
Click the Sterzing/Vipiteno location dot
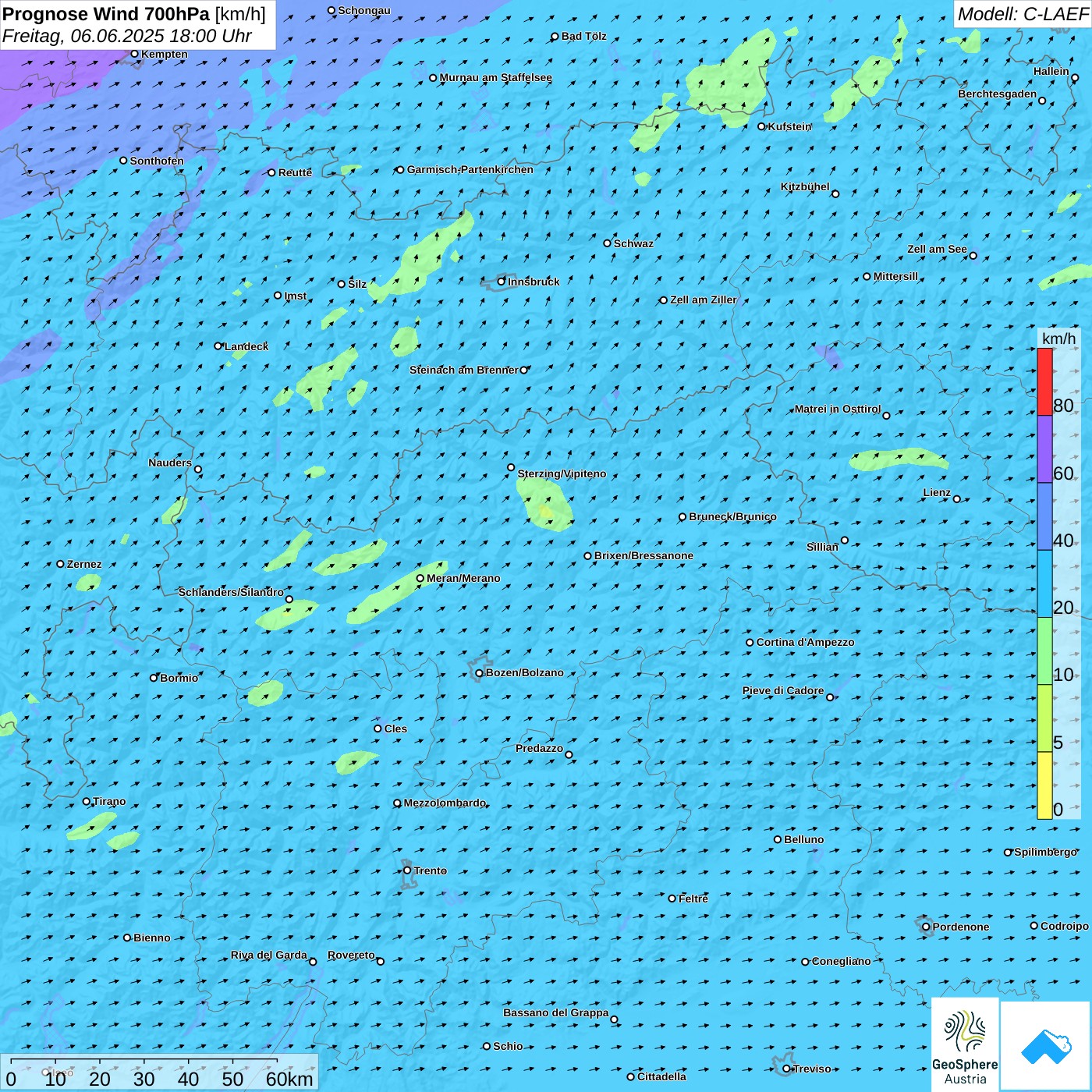pyautogui.click(x=511, y=467)
